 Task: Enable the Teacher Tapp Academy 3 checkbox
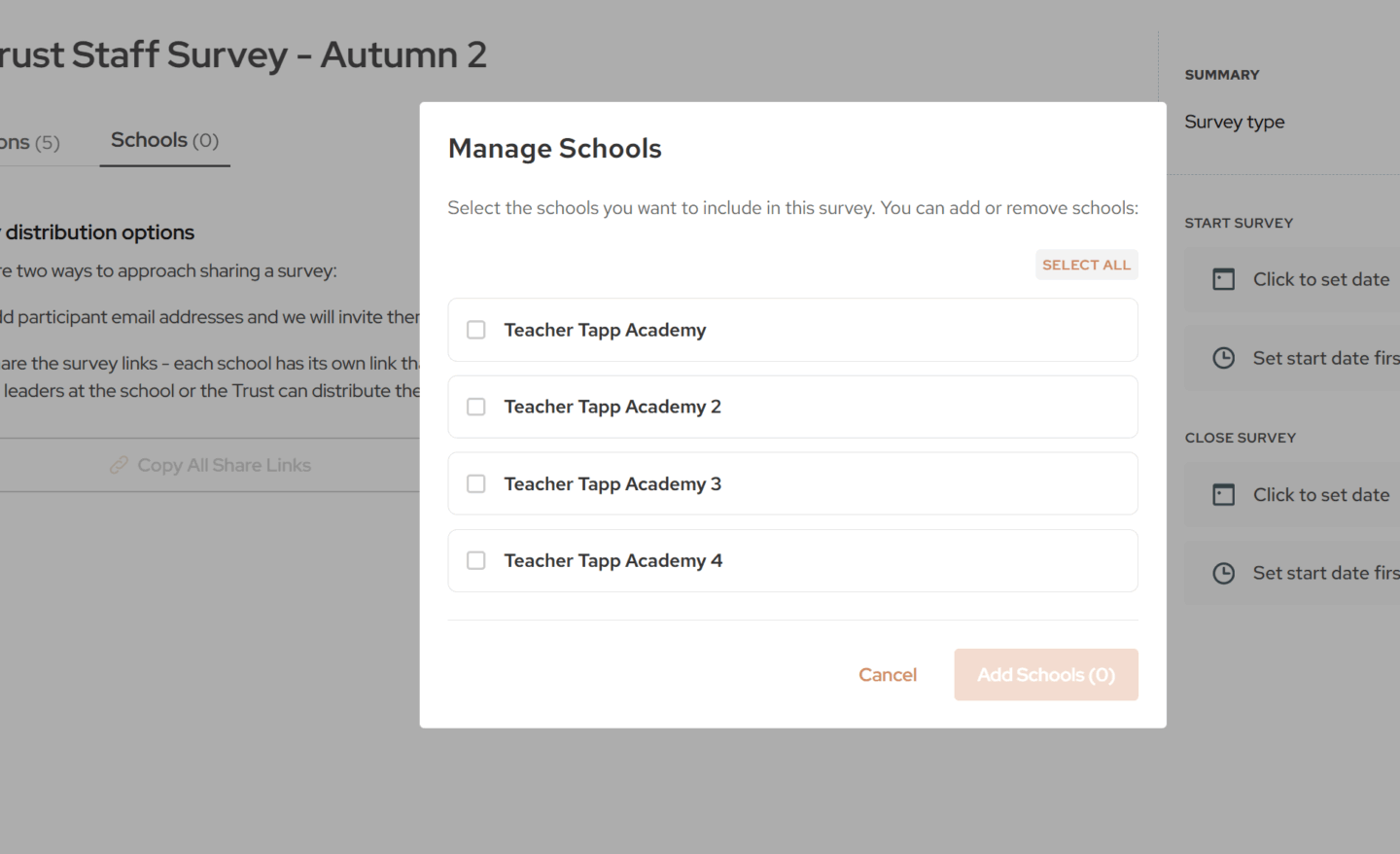[x=476, y=483]
